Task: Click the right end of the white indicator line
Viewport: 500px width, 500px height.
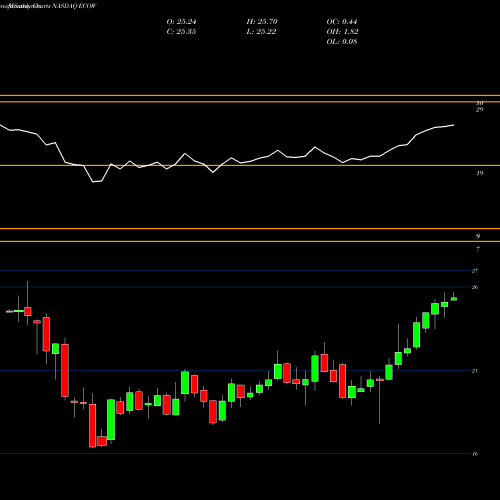Action: [453, 125]
